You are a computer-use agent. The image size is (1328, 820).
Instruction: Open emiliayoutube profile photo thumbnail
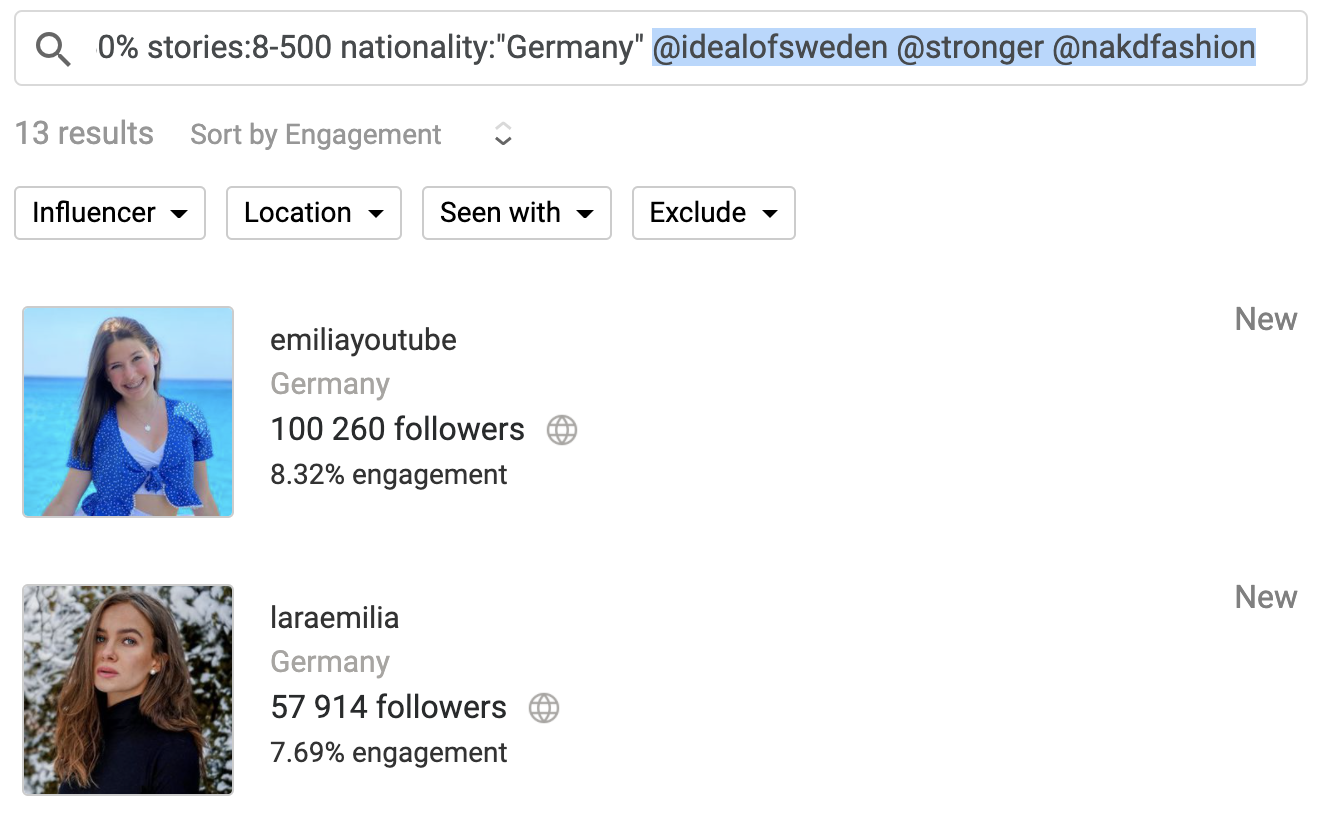pyautogui.click(x=128, y=412)
